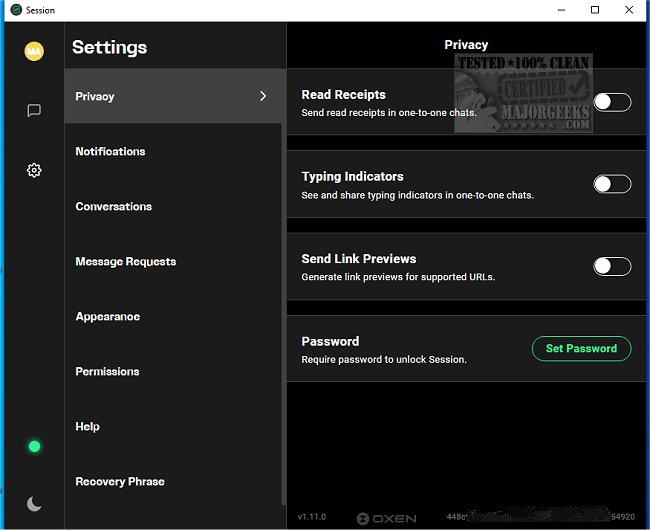This screenshot has width=650, height=530.
Task: Select Message Requests settings category
Action: pos(125,262)
